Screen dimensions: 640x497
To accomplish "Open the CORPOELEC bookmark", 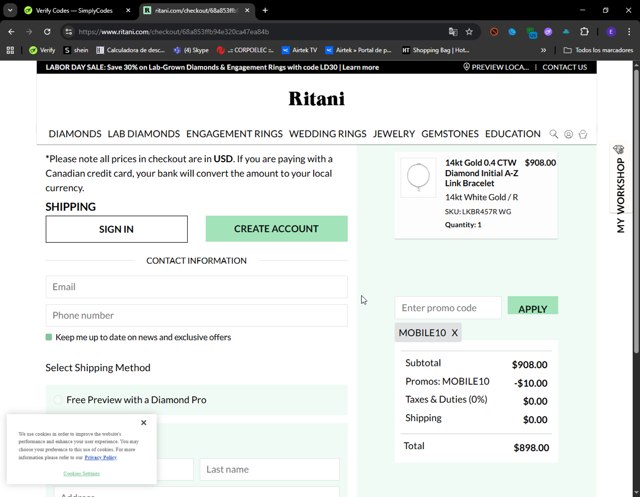I will click(x=245, y=50).
